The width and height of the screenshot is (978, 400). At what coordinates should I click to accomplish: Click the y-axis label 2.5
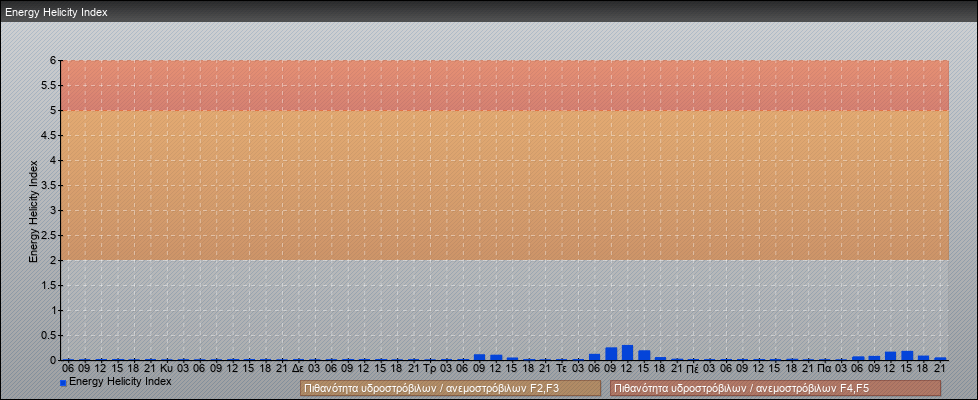[49, 235]
